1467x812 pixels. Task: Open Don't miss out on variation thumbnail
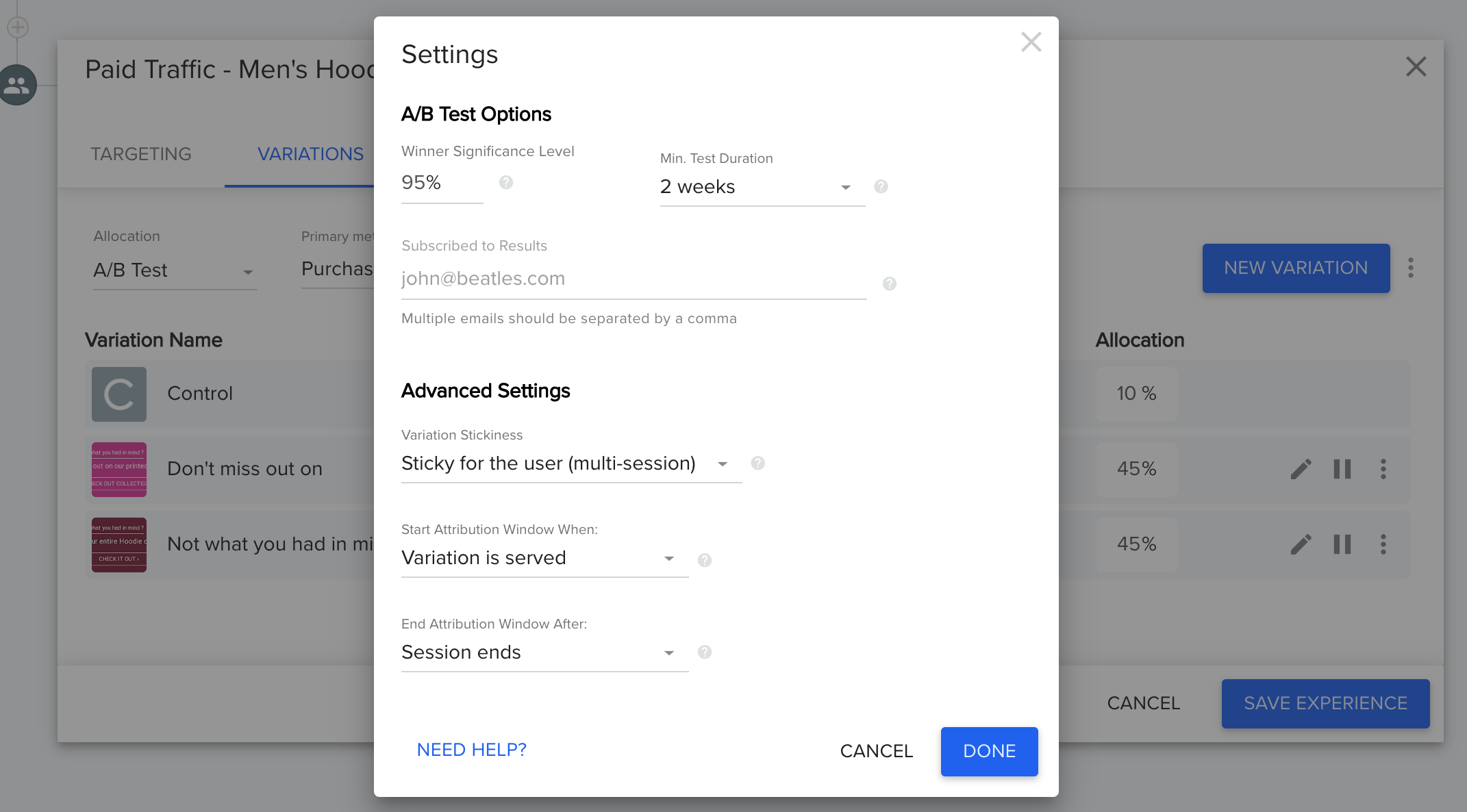[119, 470]
